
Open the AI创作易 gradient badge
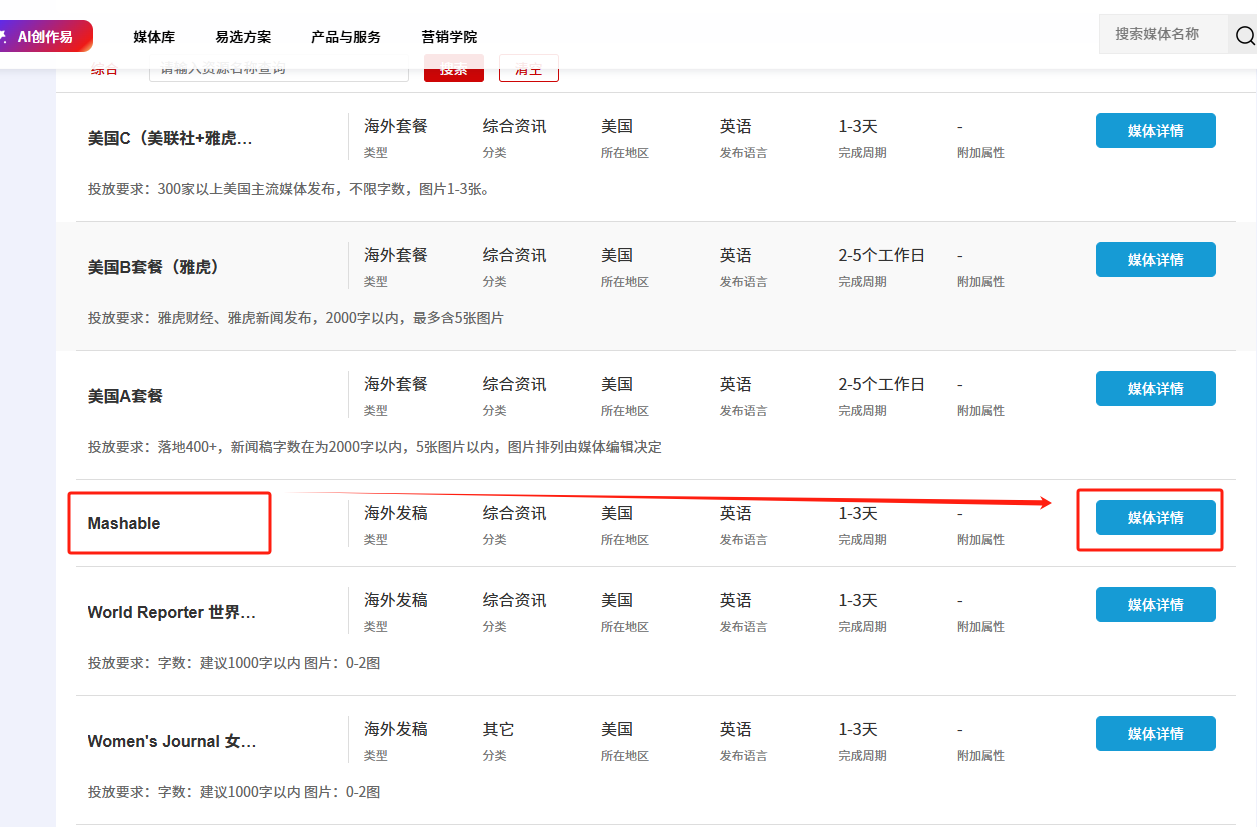(45, 37)
